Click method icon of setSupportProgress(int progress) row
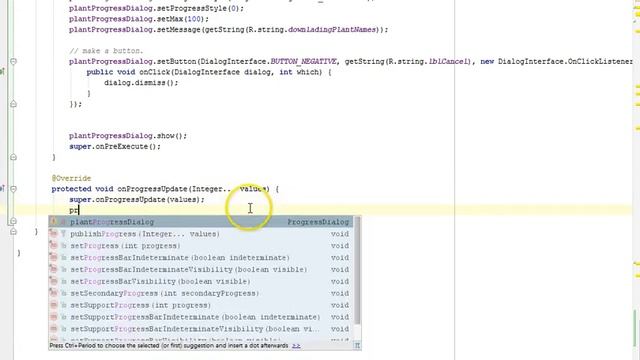 tap(53, 305)
